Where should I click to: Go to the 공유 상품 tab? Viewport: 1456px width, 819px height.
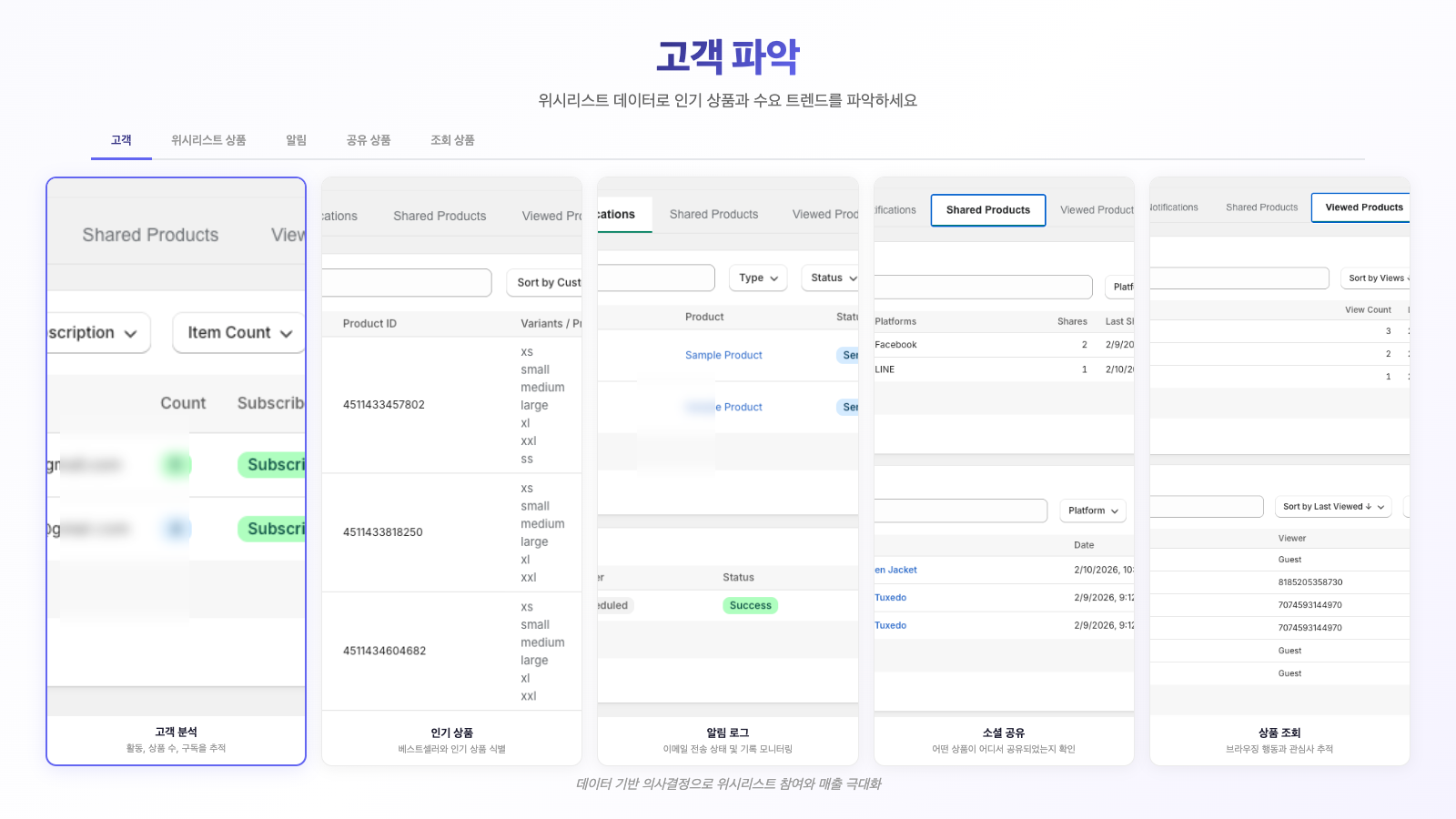[368, 140]
